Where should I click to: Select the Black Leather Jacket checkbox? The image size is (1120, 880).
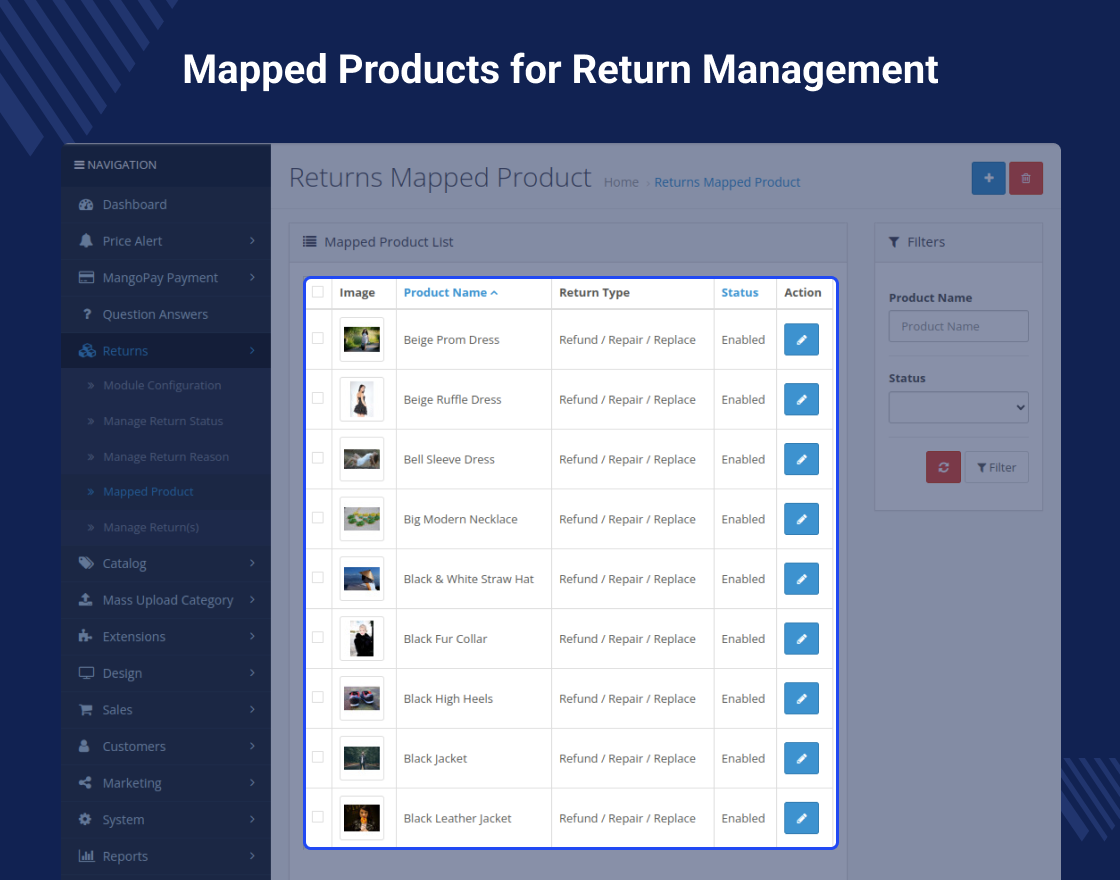pyautogui.click(x=318, y=816)
